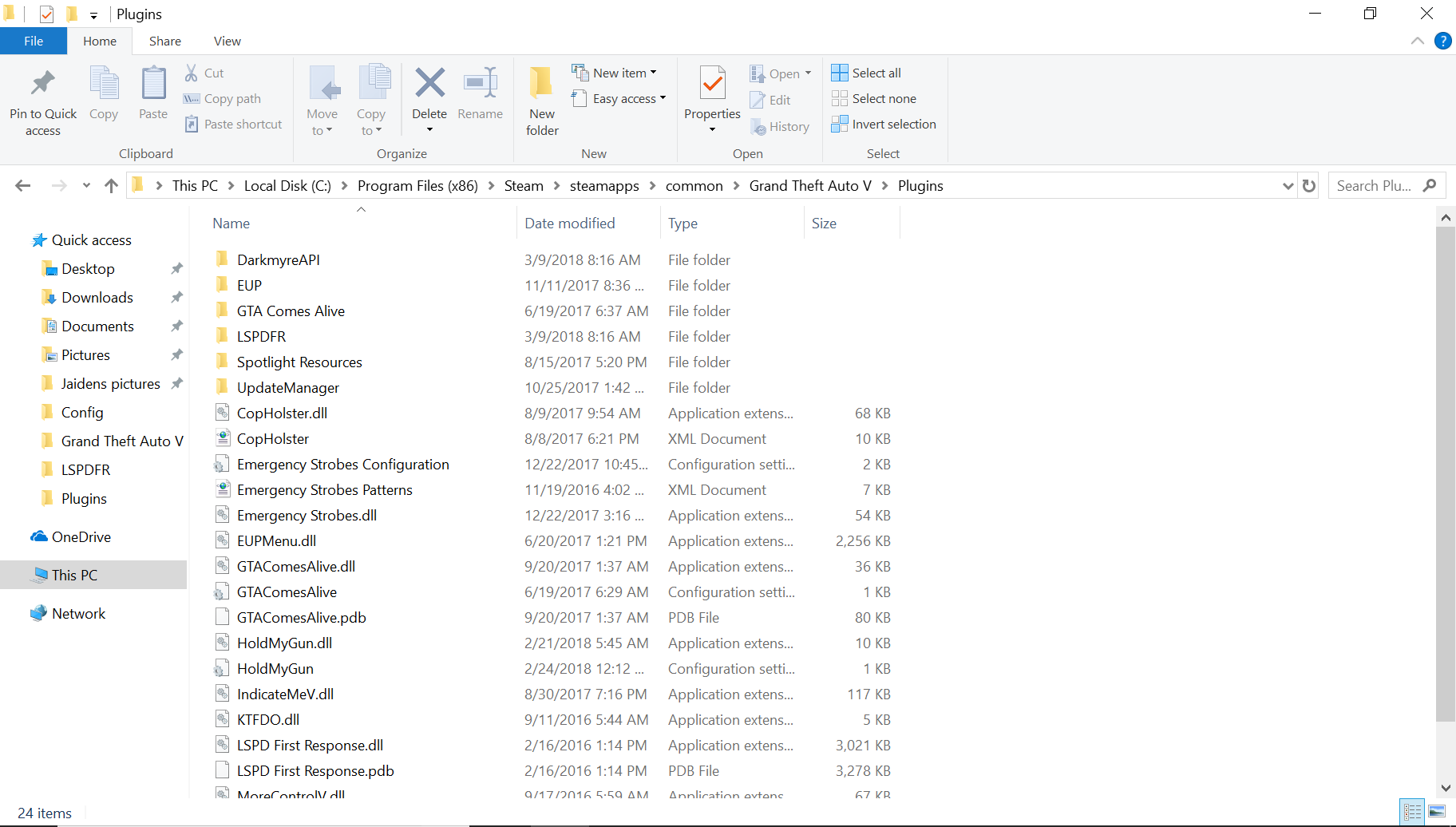This screenshot has height=827, width=1456.
Task: Switch to details view mode
Action: (1412, 813)
